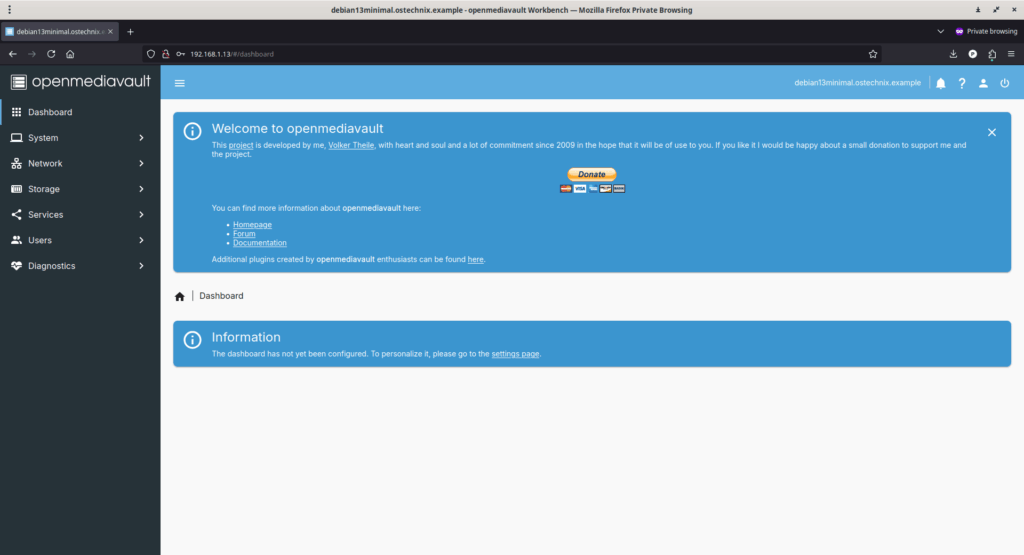The image size is (1024, 555).
Task: Expand the Users menu chevron
Action: (x=141, y=240)
